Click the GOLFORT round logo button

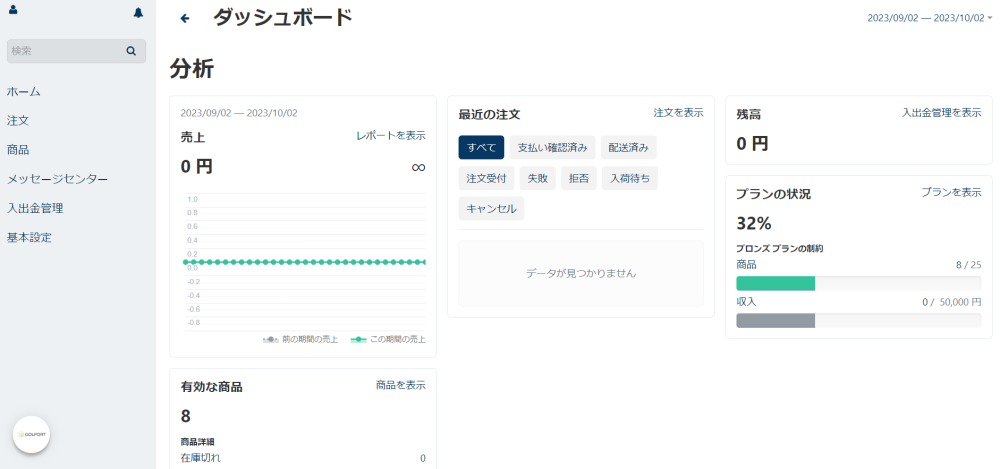tap(31, 435)
